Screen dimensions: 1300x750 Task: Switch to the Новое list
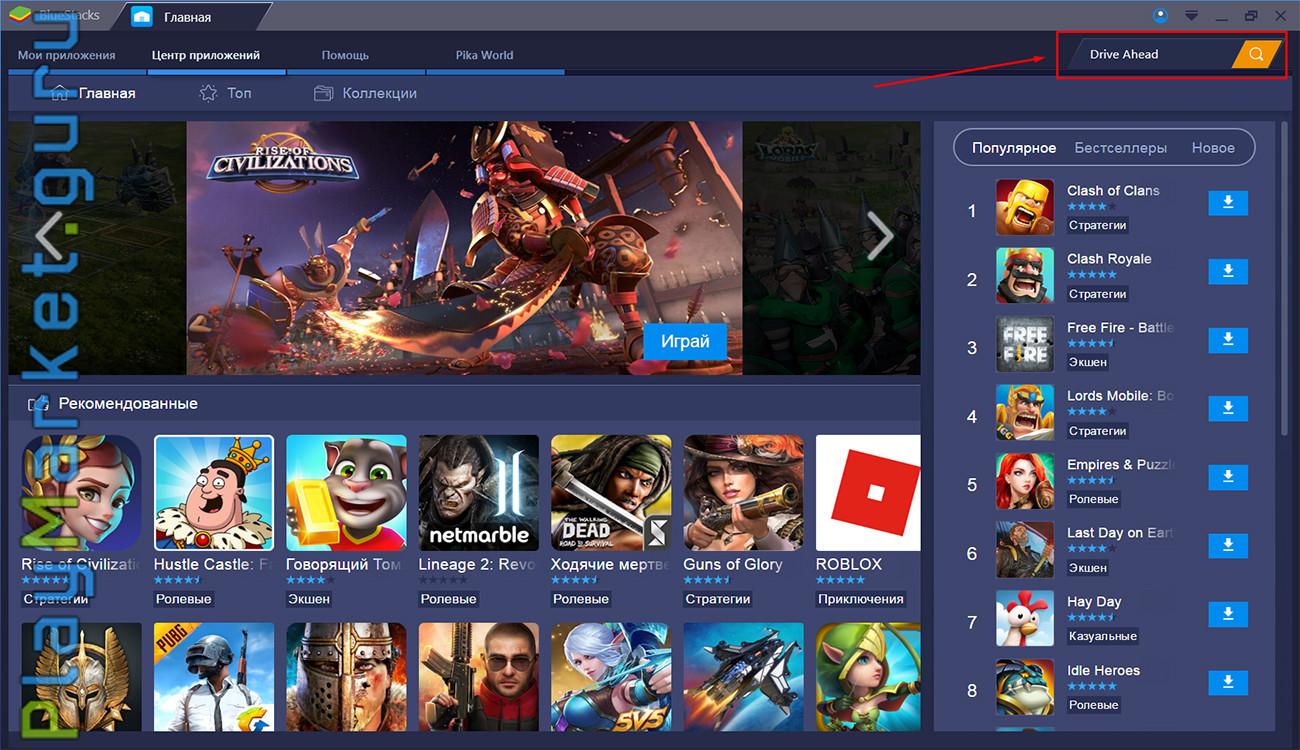pyautogui.click(x=1213, y=148)
